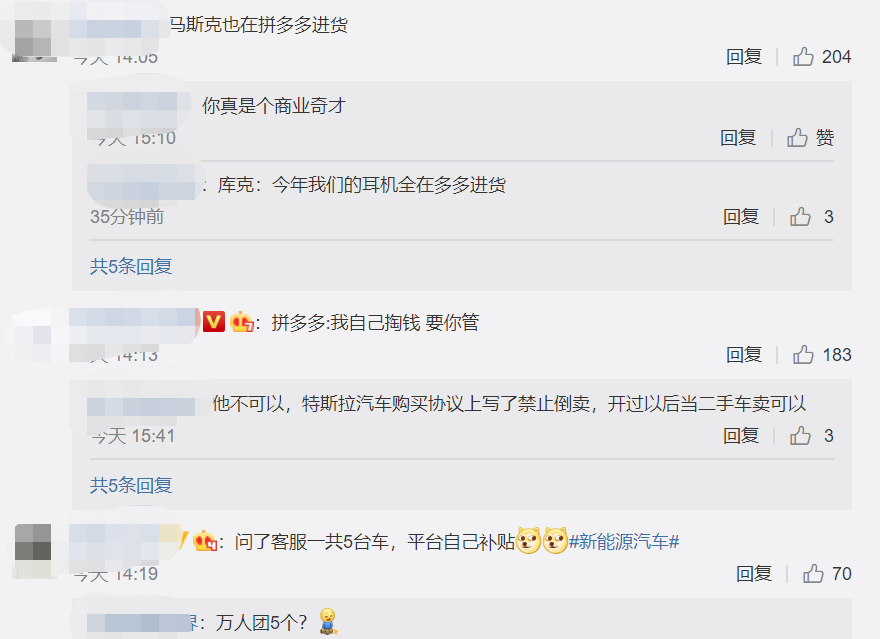880x639 pixels.
Task: Click crown membership icon beside V badge
Action: 242,321
